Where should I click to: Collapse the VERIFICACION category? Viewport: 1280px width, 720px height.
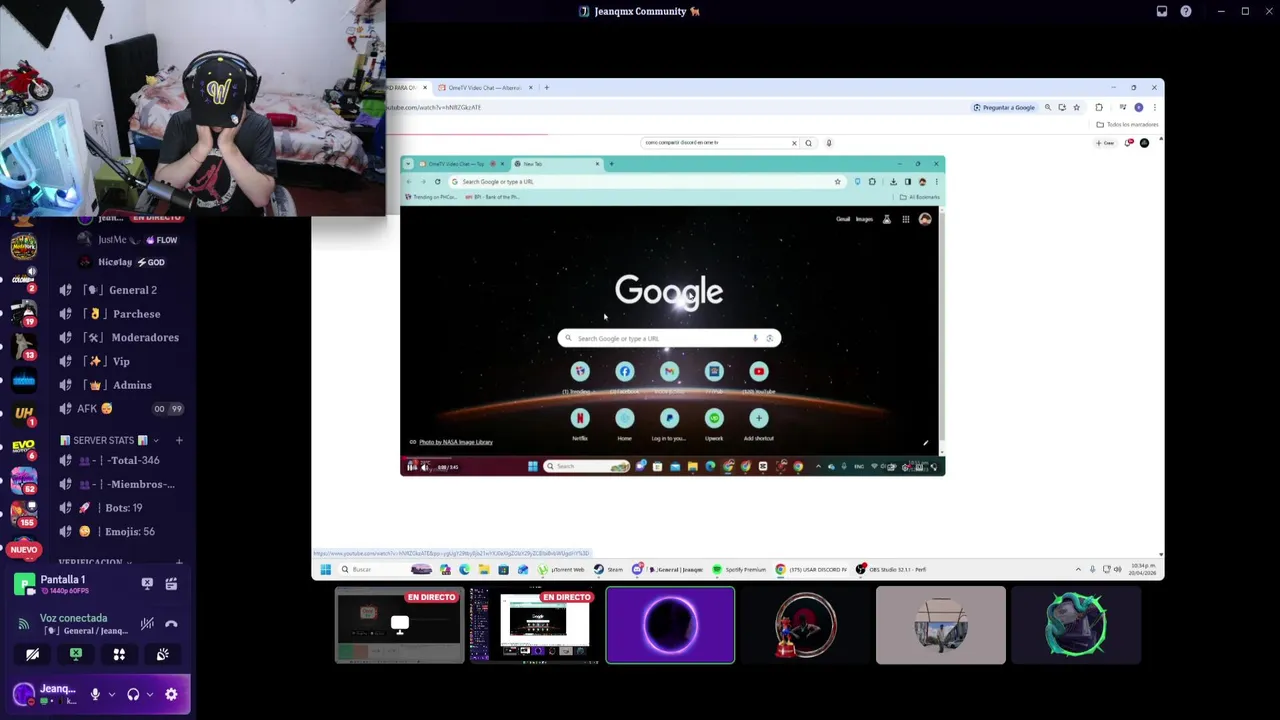[x=95, y=563]
